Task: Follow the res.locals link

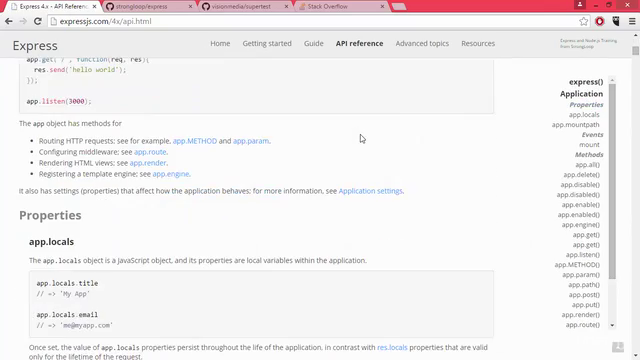Action: pos(392,347)
